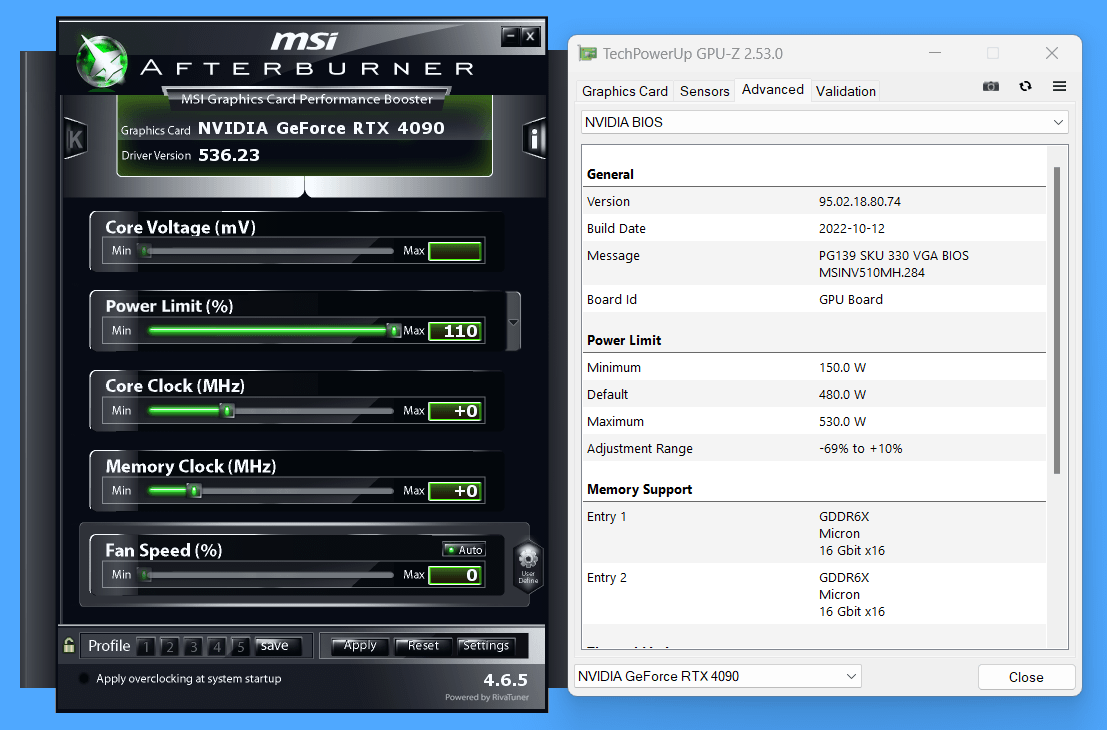Click the Board Id value GPU Board

[850, 299]
